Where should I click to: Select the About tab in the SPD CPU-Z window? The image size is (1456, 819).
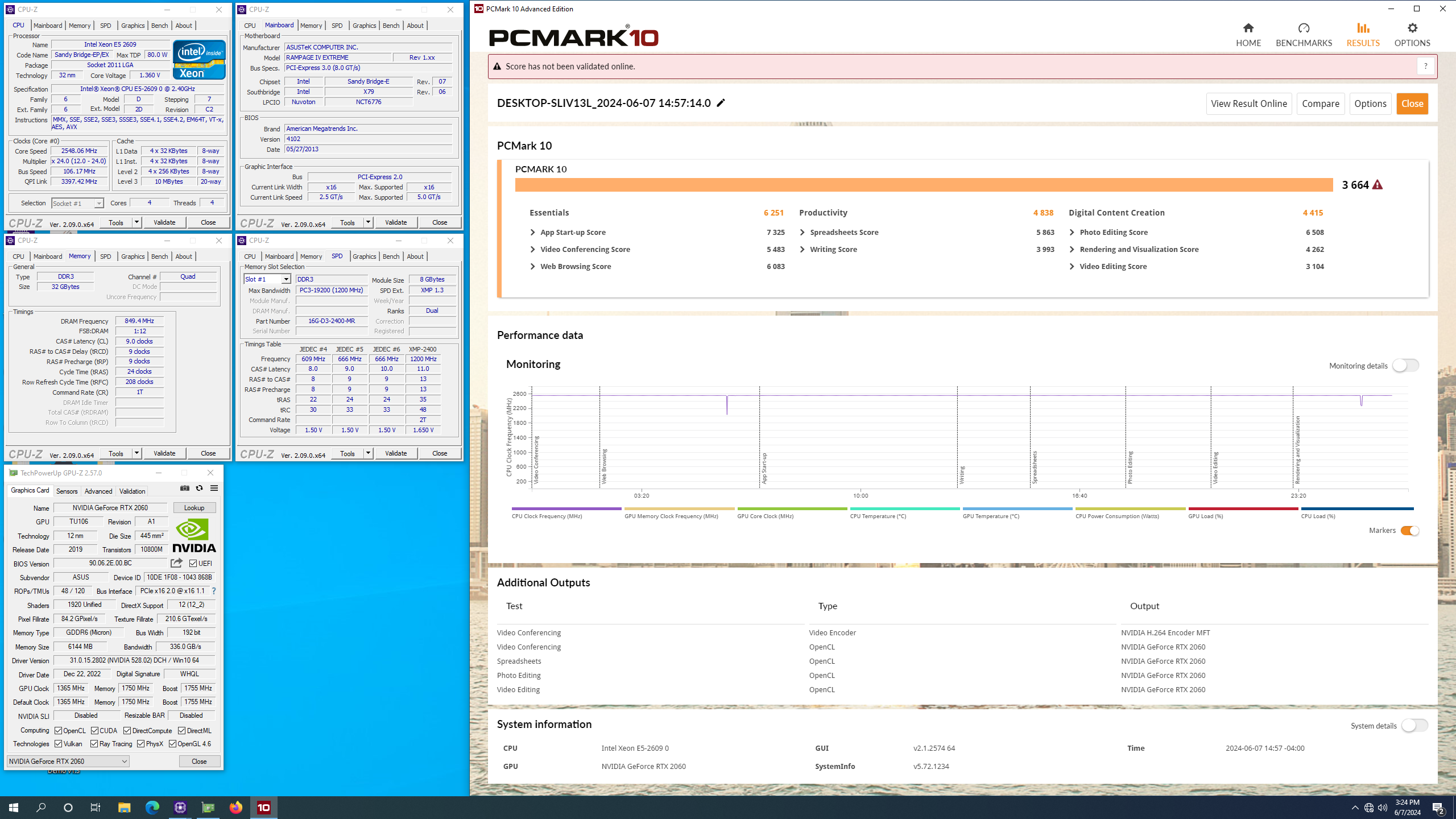click(x=415, y=257)
